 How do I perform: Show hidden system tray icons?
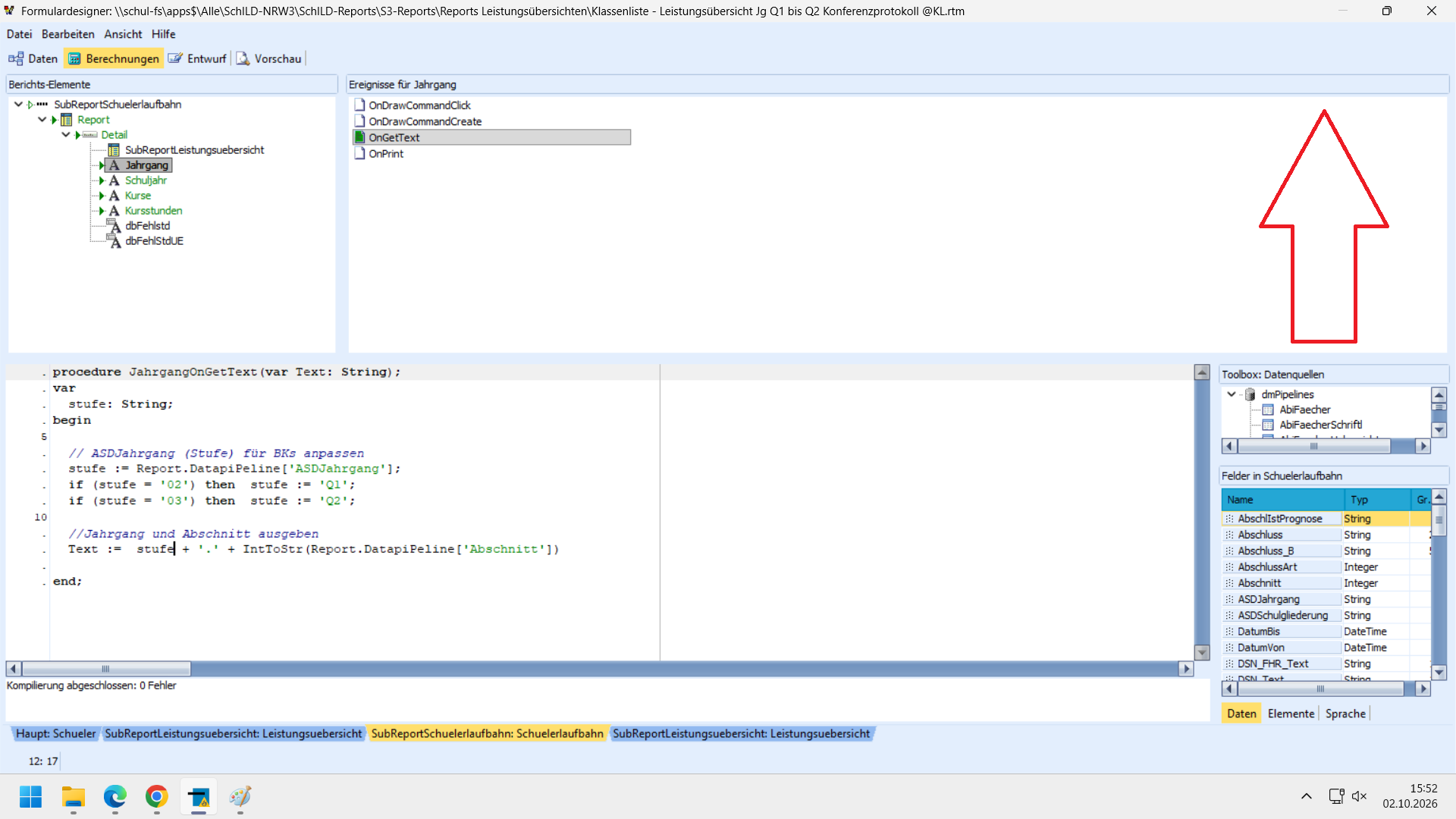tap(1306, 796)
